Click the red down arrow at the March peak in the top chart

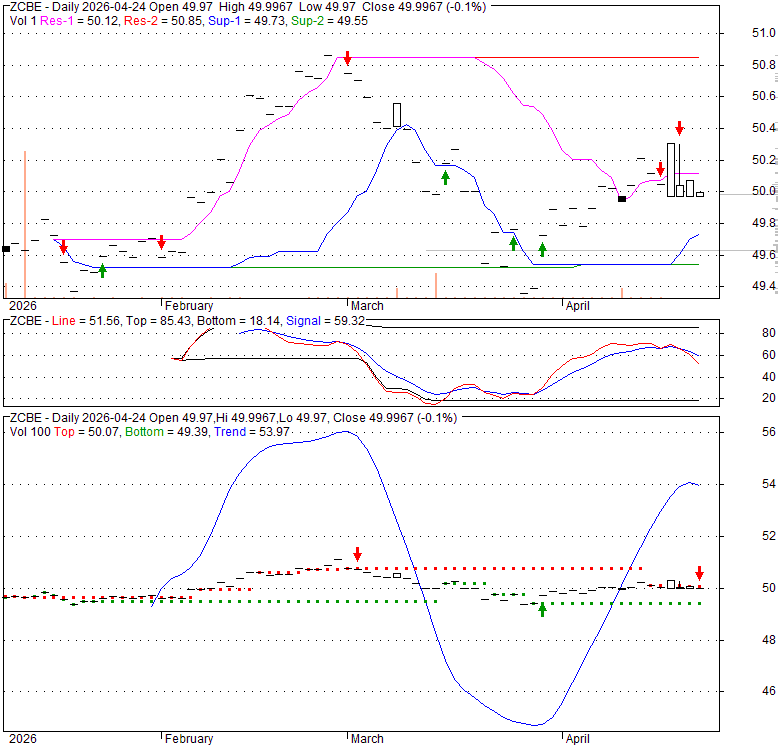click(x=347, y=58)
